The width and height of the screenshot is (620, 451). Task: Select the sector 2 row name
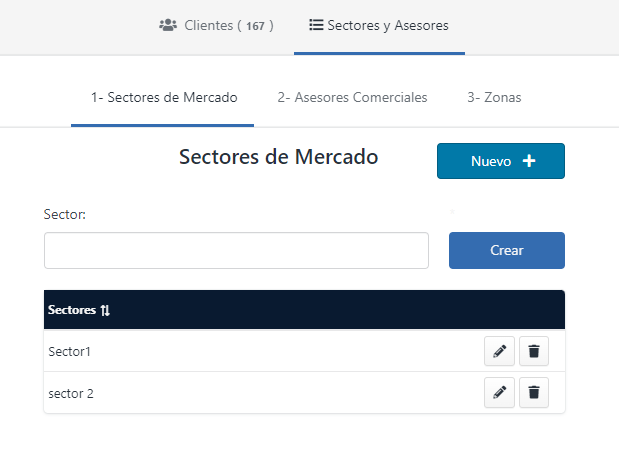coord(71,394)
